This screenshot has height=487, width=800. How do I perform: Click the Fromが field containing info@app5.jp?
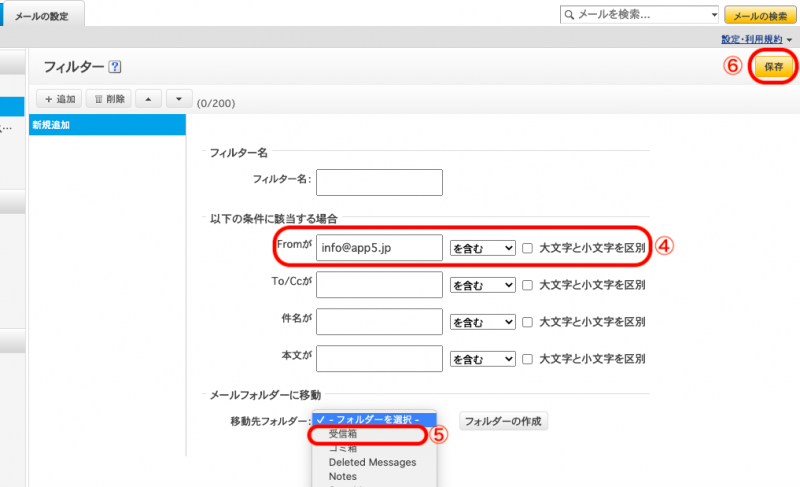tap(379, 248)
